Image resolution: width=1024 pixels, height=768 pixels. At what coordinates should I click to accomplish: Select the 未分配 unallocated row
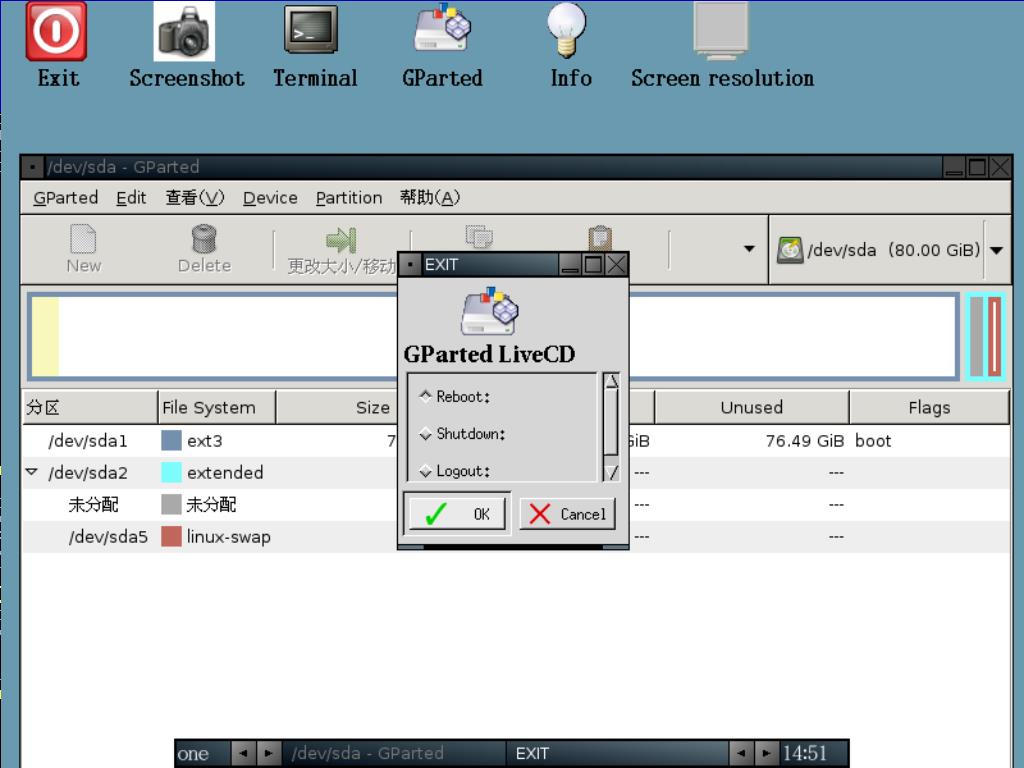pyautogui.click(x=516, y=504)
